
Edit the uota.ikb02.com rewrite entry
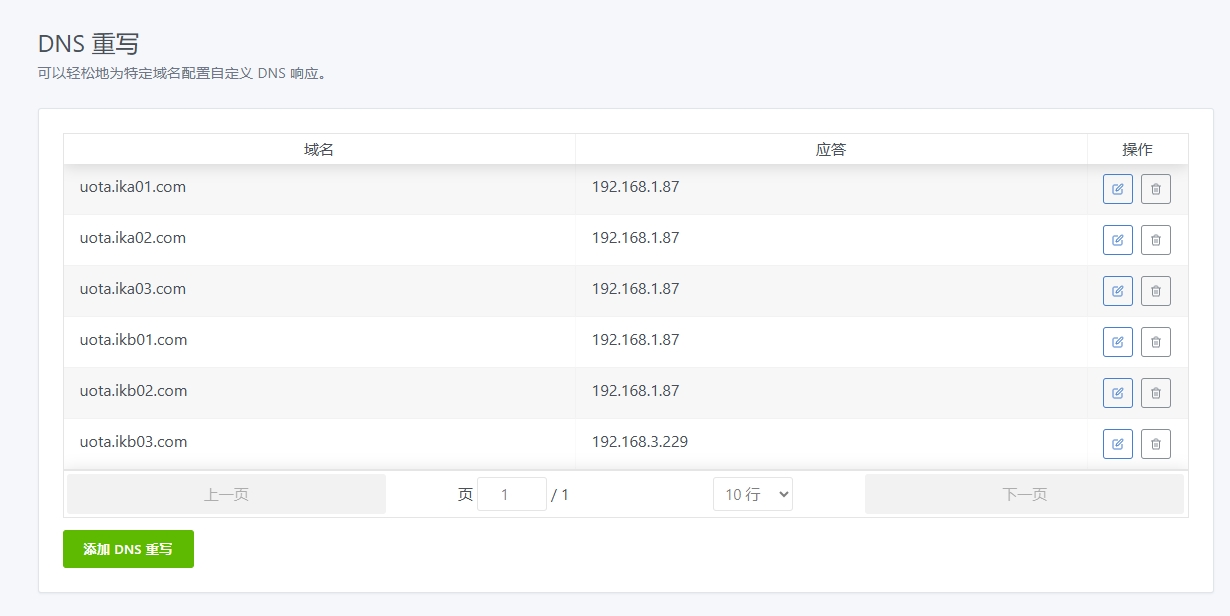click(1117, 393)
